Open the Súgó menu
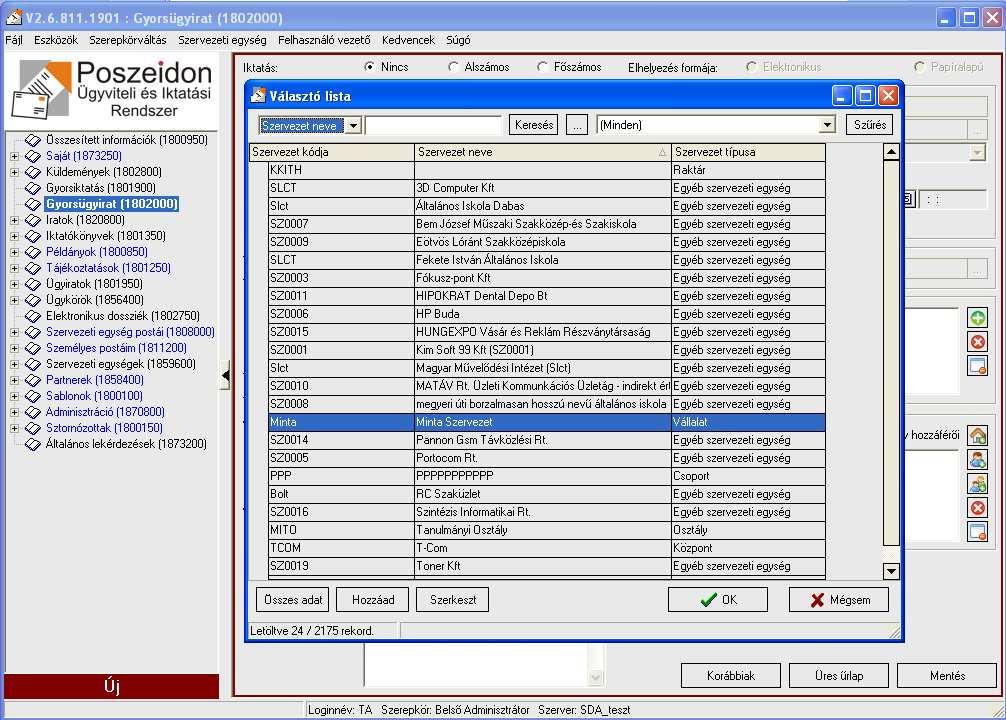The image size is (1006, 720). tap(458, 40)
